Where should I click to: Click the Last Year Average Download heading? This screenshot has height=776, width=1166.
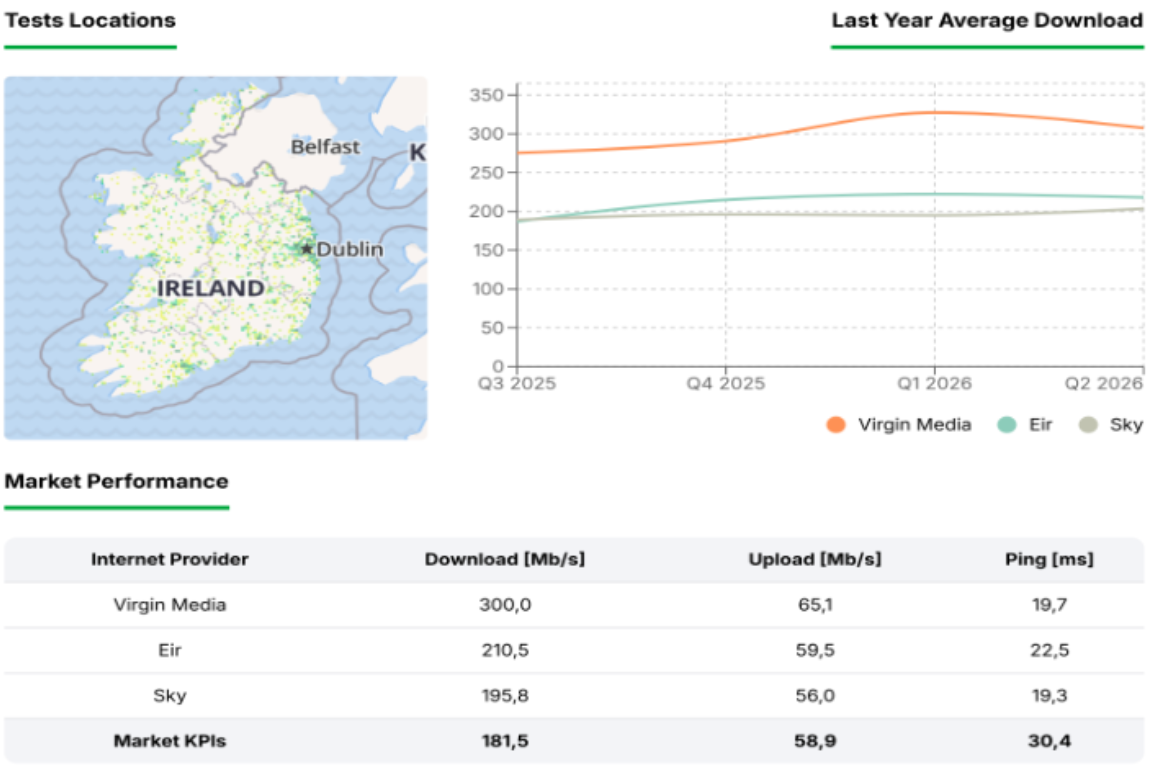tap(987, 20)
